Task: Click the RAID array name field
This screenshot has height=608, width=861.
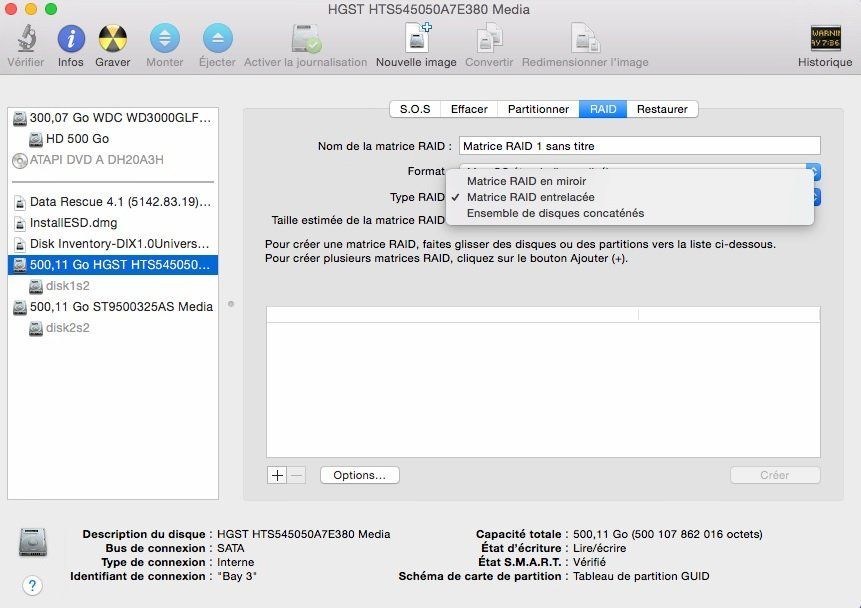Action: [x=640, y=145]
